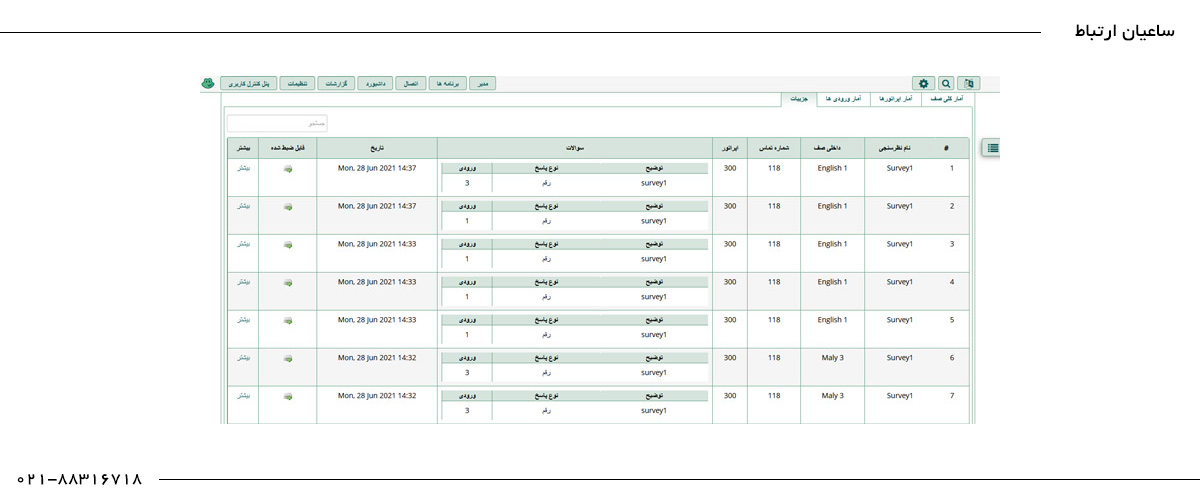Open recorded file icon in row 5
This screenshot has height=500, width=1200.
(288, 321)
